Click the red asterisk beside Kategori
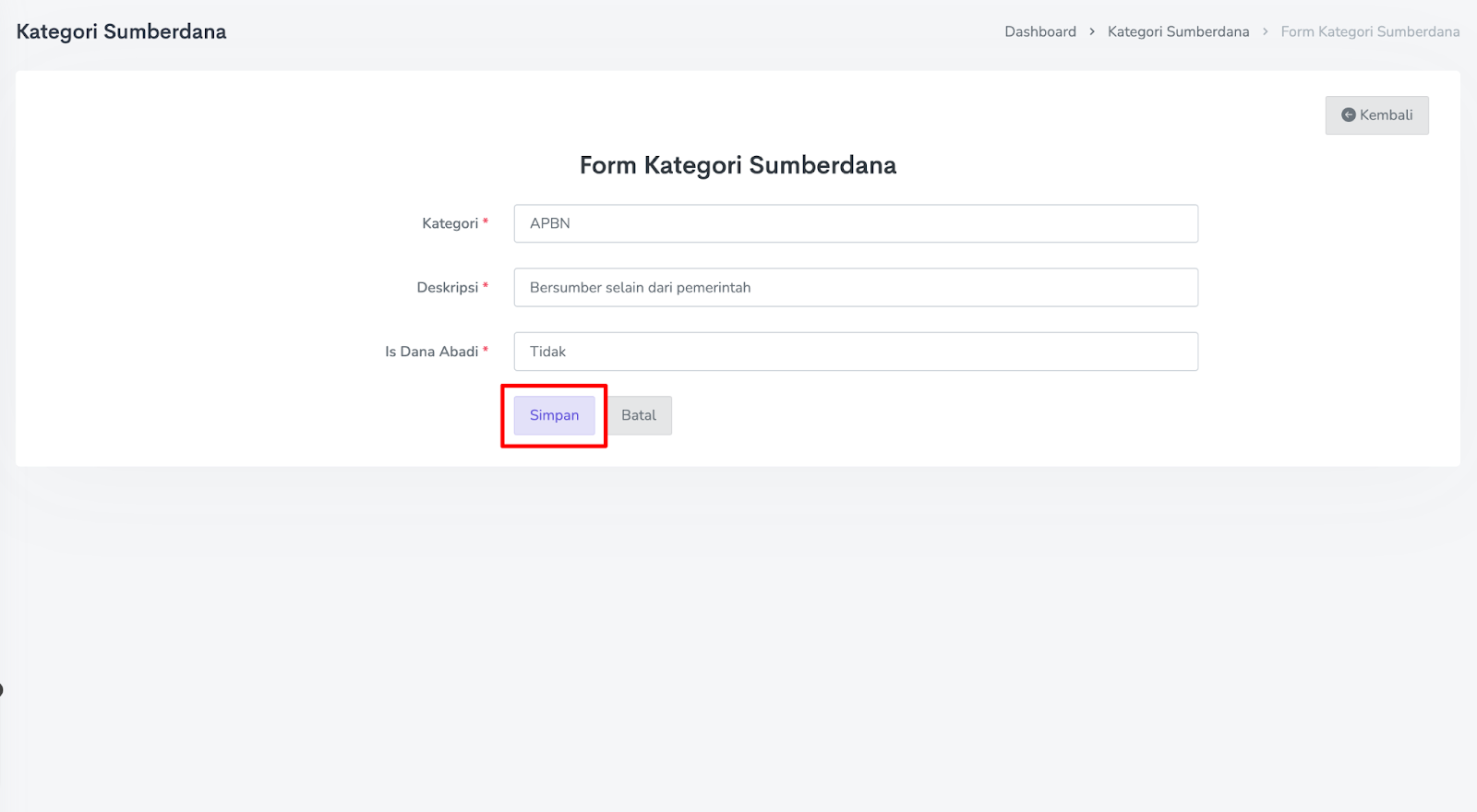This screenshot has height=812, width=1477. click(x=486, y=221)
